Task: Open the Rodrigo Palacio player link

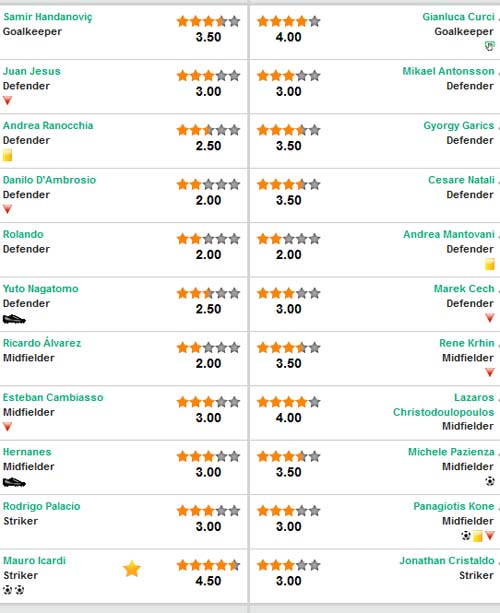Action: click(x=41, y=506)
